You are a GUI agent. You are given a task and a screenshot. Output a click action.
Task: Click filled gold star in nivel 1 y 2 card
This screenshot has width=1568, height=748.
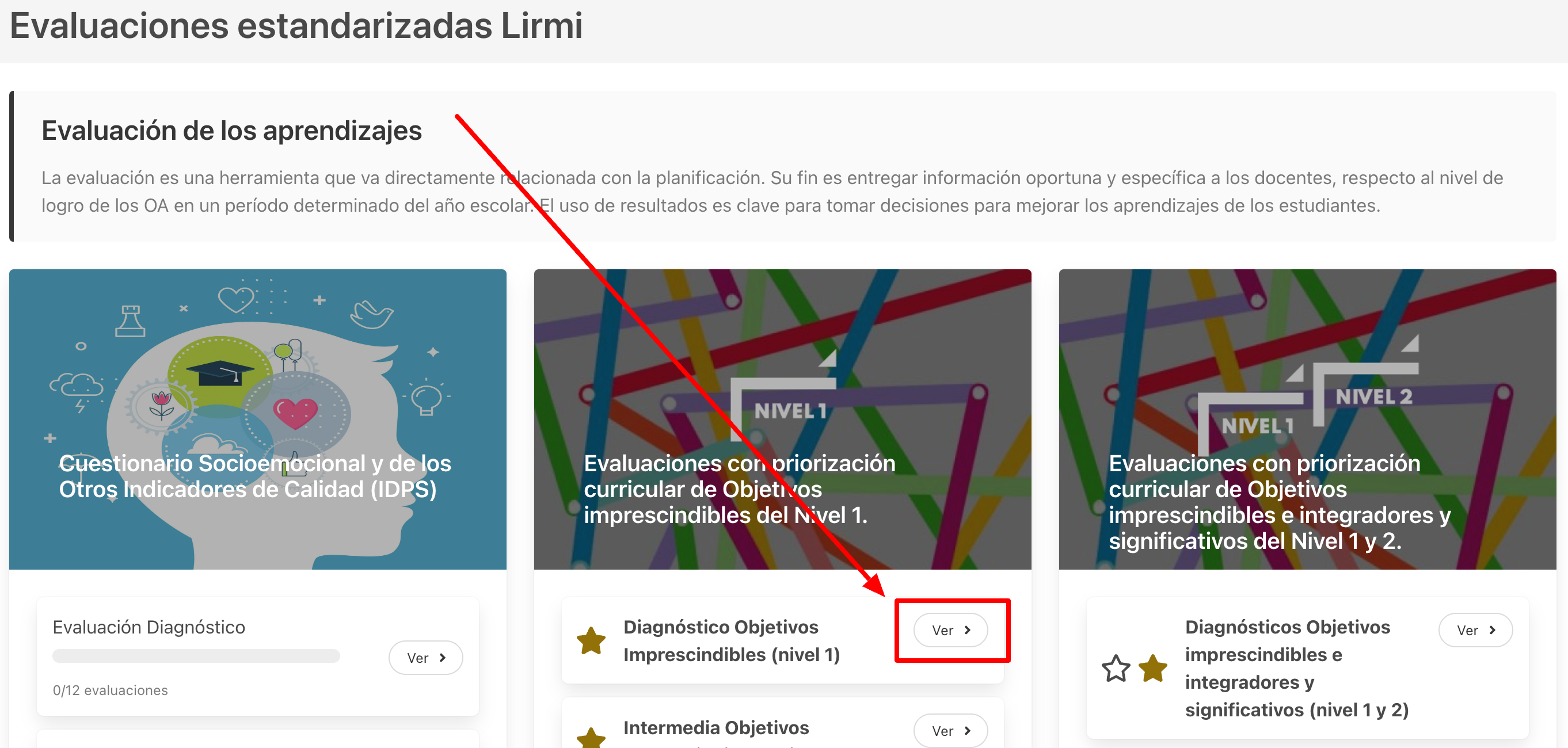point(1153,668)
